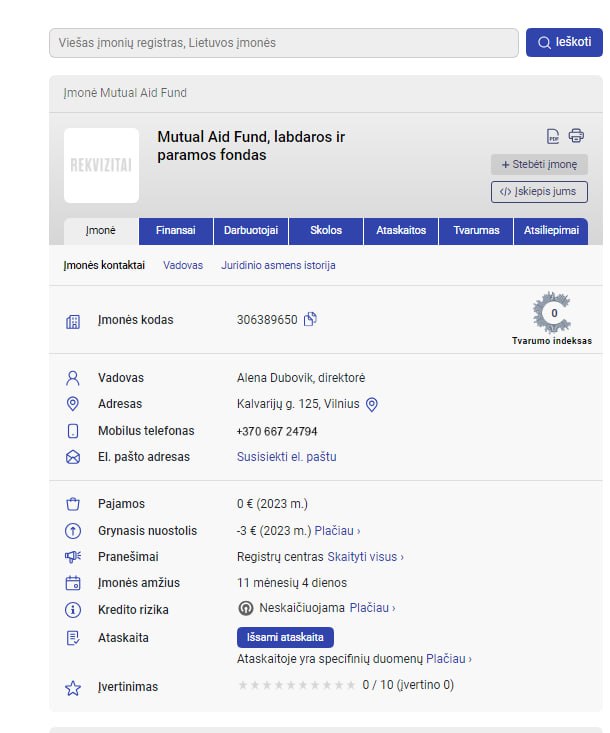The height and width of the screenshot is (733, 610).
Task: Click company title Mutual Aid Fund heading
Action: [x=251, y=146]
